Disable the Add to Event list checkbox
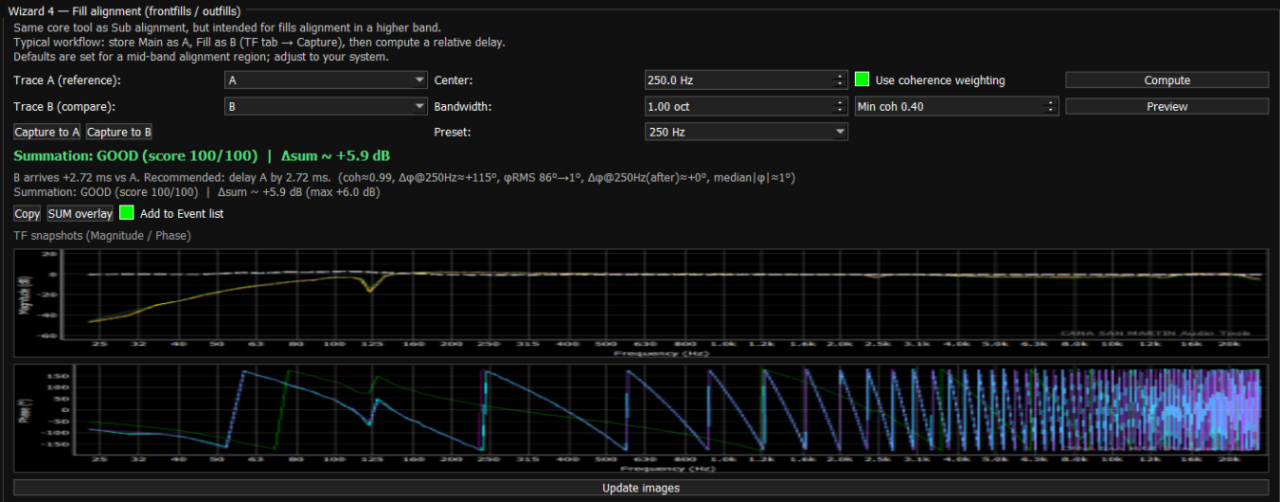The width and height of the screenshot is (1280, 502). [127, 213]
